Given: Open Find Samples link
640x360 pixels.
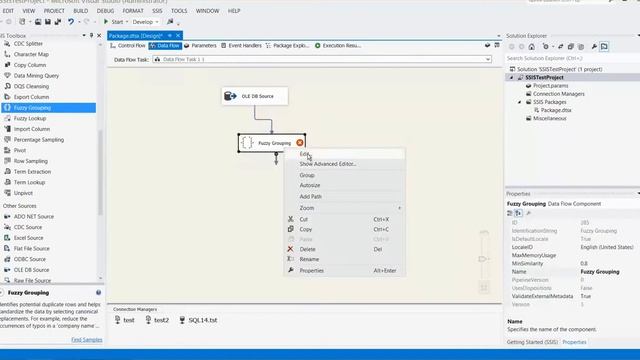Looking at the screenshot, I should click(87, 340).
